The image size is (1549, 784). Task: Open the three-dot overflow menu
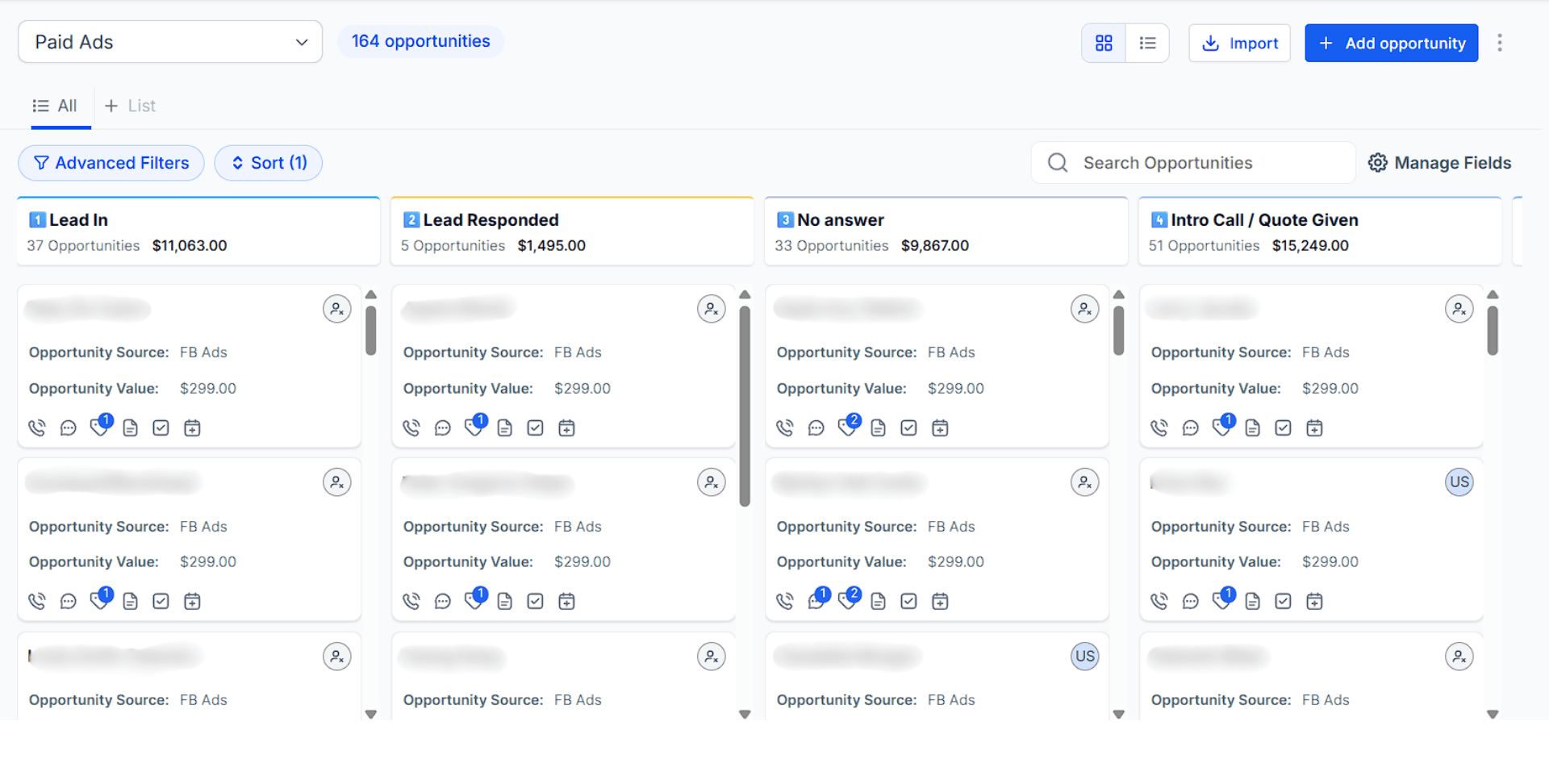point(1500,43)
